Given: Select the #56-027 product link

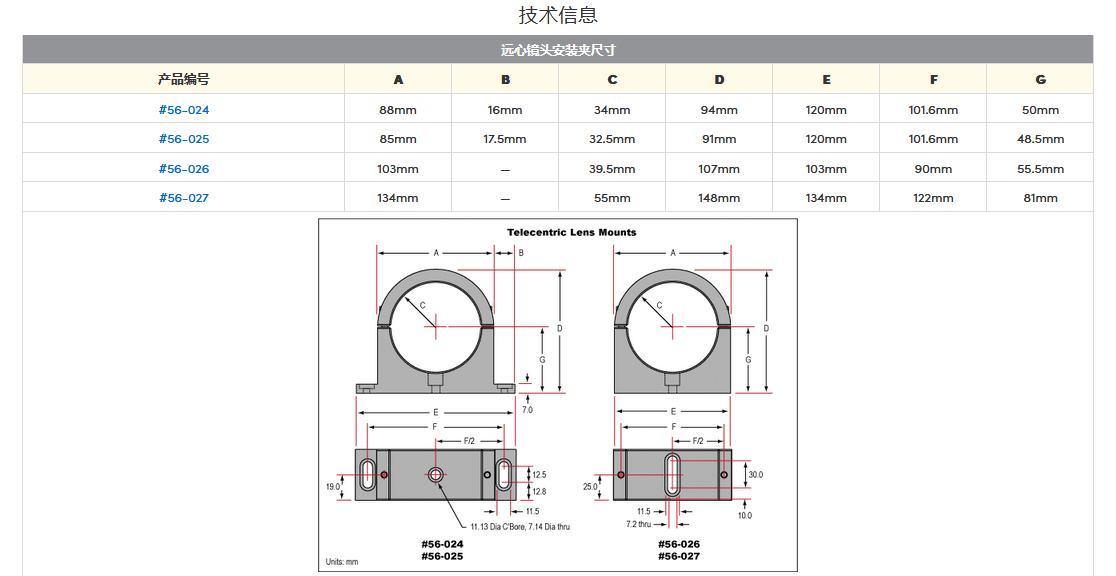Looking at the screenshot, I should tap(184, 198).
